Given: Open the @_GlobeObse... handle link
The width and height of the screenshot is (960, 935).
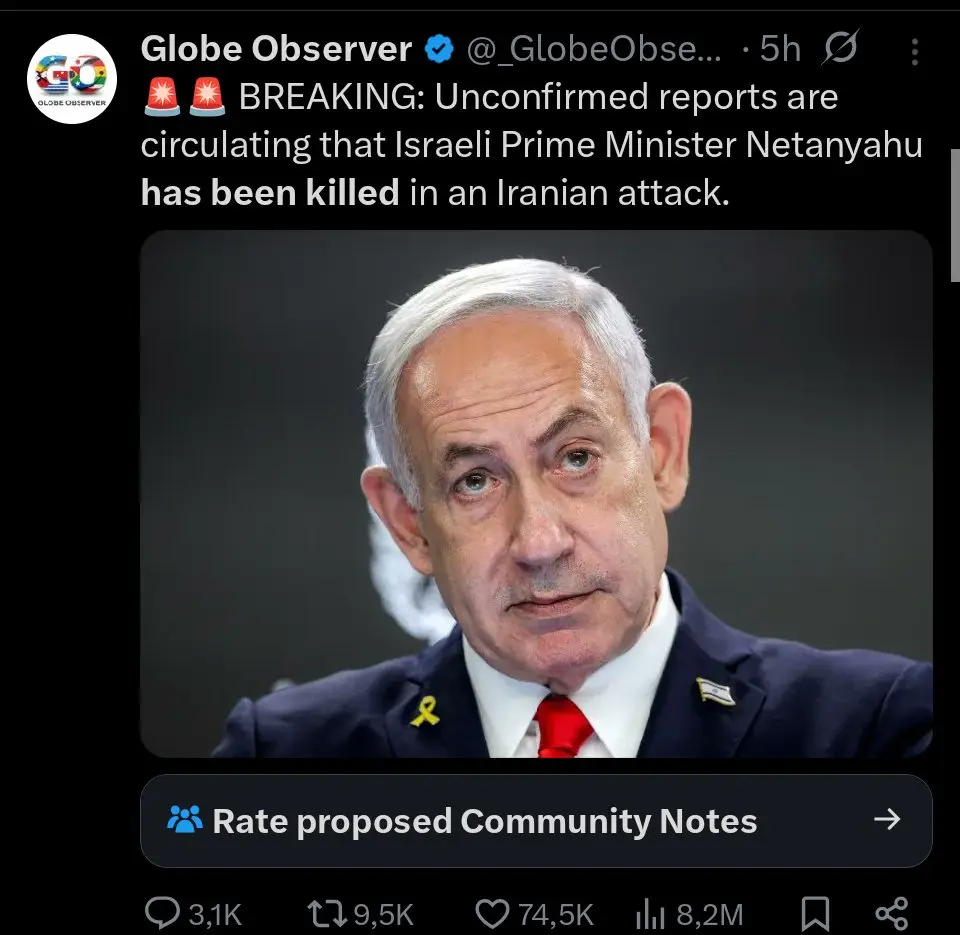Looking at the screenshot, I should (x=594, y=48).
